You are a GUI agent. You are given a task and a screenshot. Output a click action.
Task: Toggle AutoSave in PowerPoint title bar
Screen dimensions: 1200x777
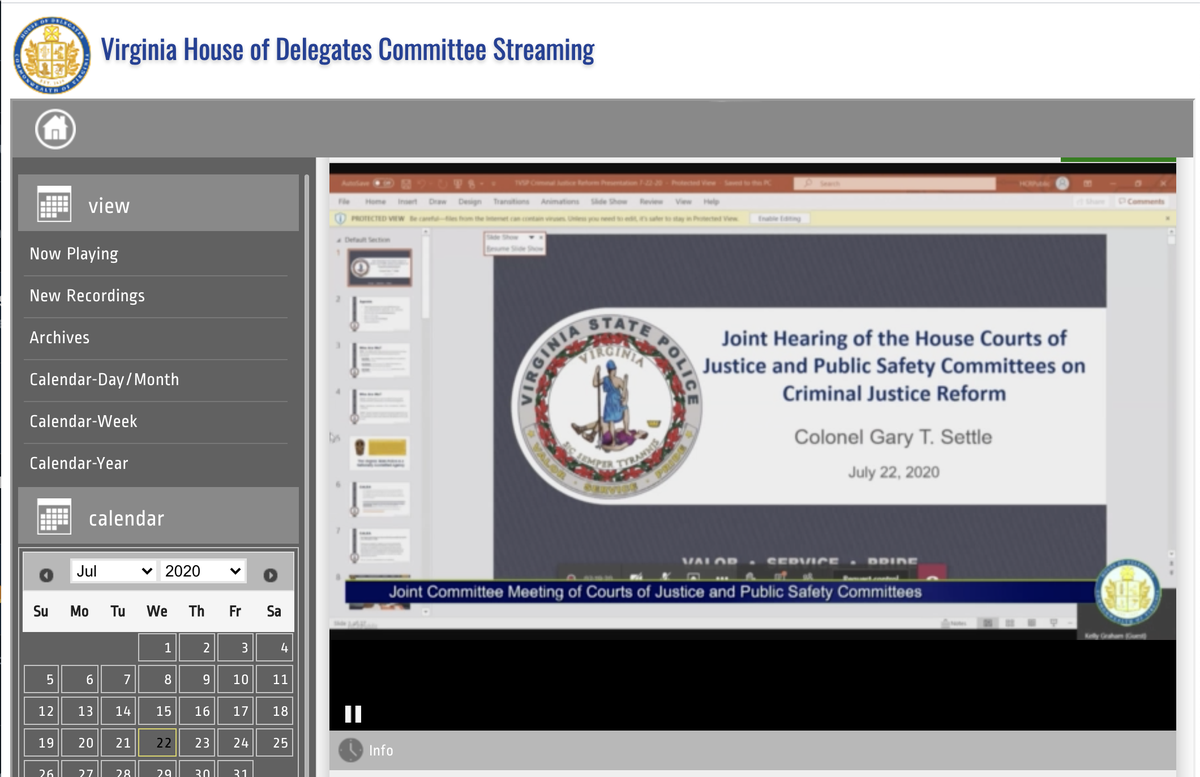click(x=383, y=184)
